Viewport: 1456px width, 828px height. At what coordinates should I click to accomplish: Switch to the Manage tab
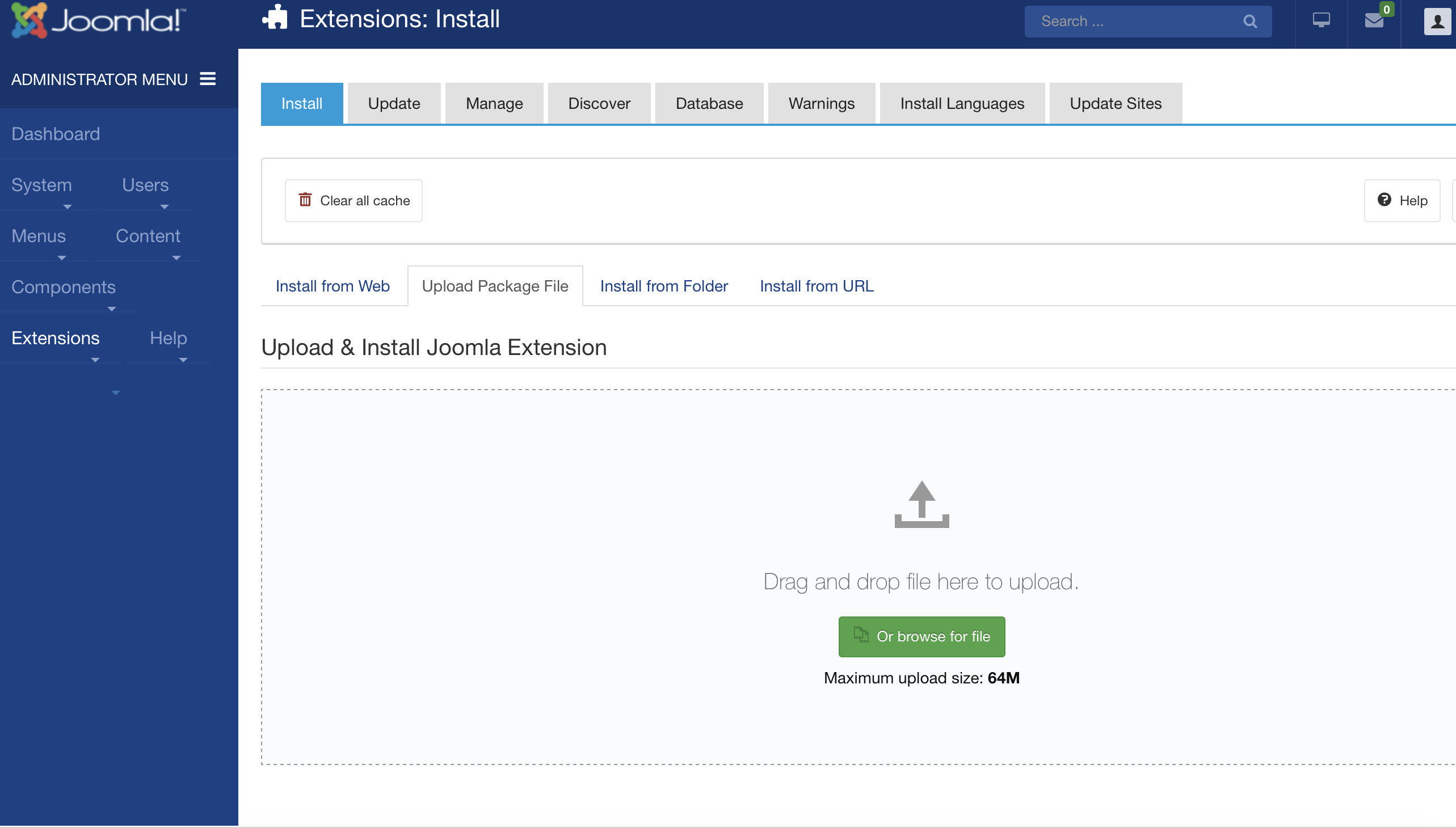(x=494, y=103)
